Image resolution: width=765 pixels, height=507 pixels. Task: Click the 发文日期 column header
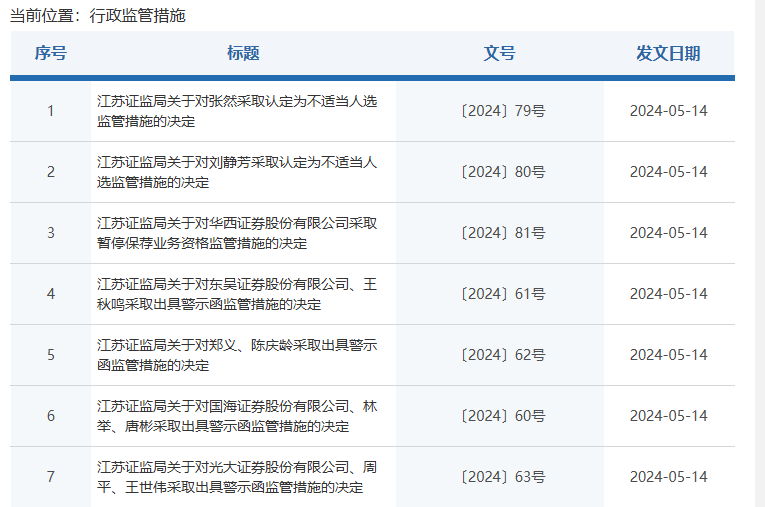pos(668,53)
